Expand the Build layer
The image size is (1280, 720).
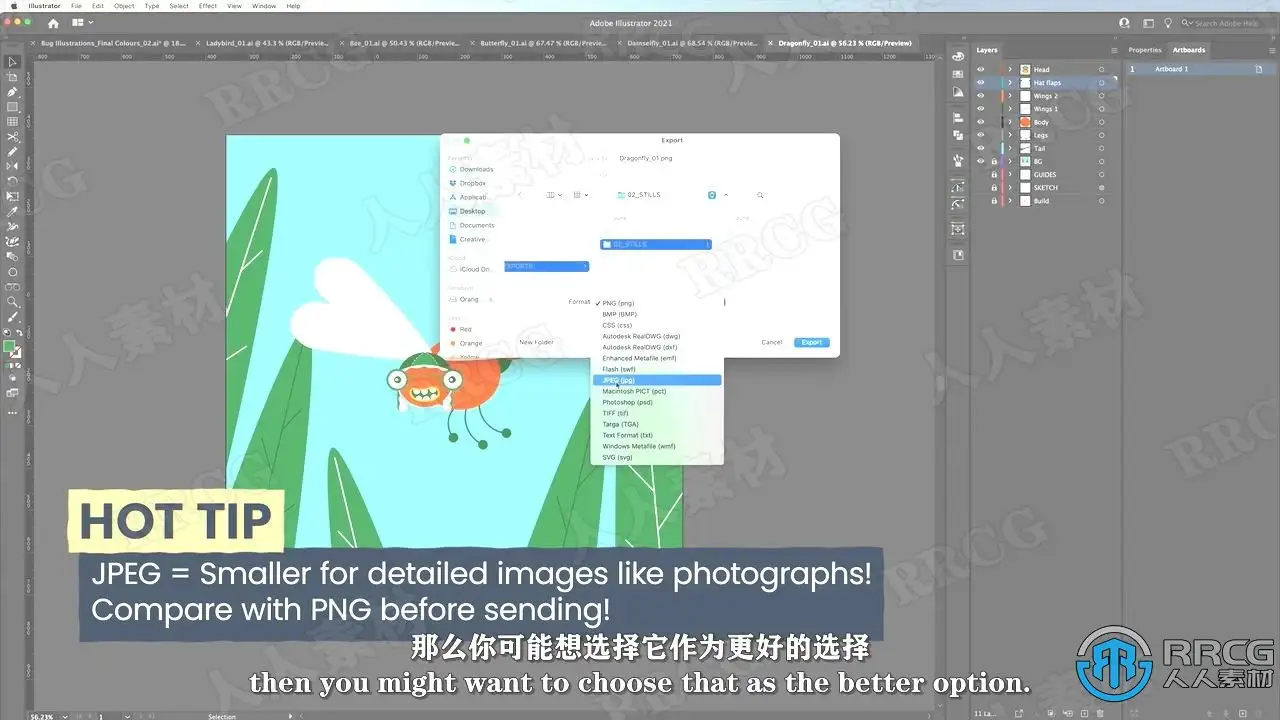(x=1010, y=200)
